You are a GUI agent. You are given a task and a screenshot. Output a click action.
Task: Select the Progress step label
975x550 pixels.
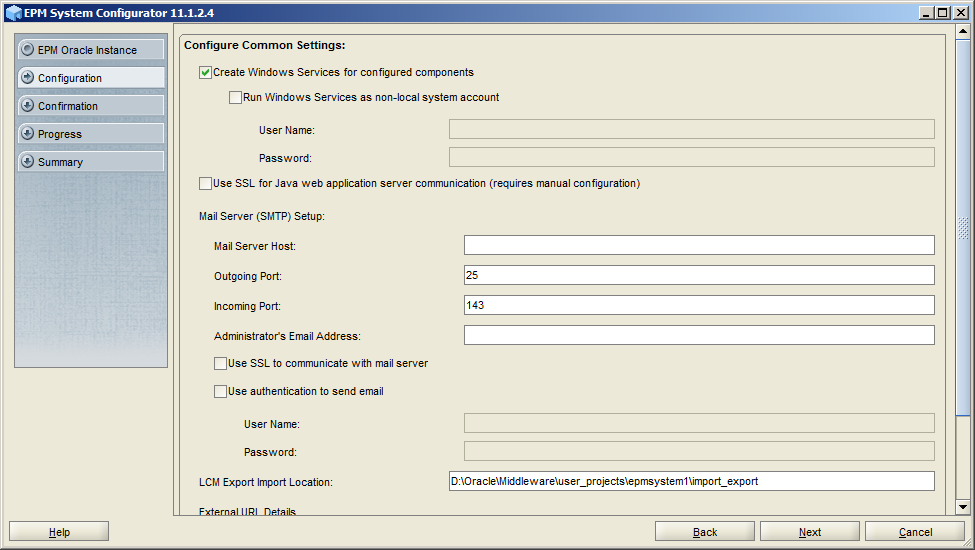pyautogui.click(x=60, y=134)
